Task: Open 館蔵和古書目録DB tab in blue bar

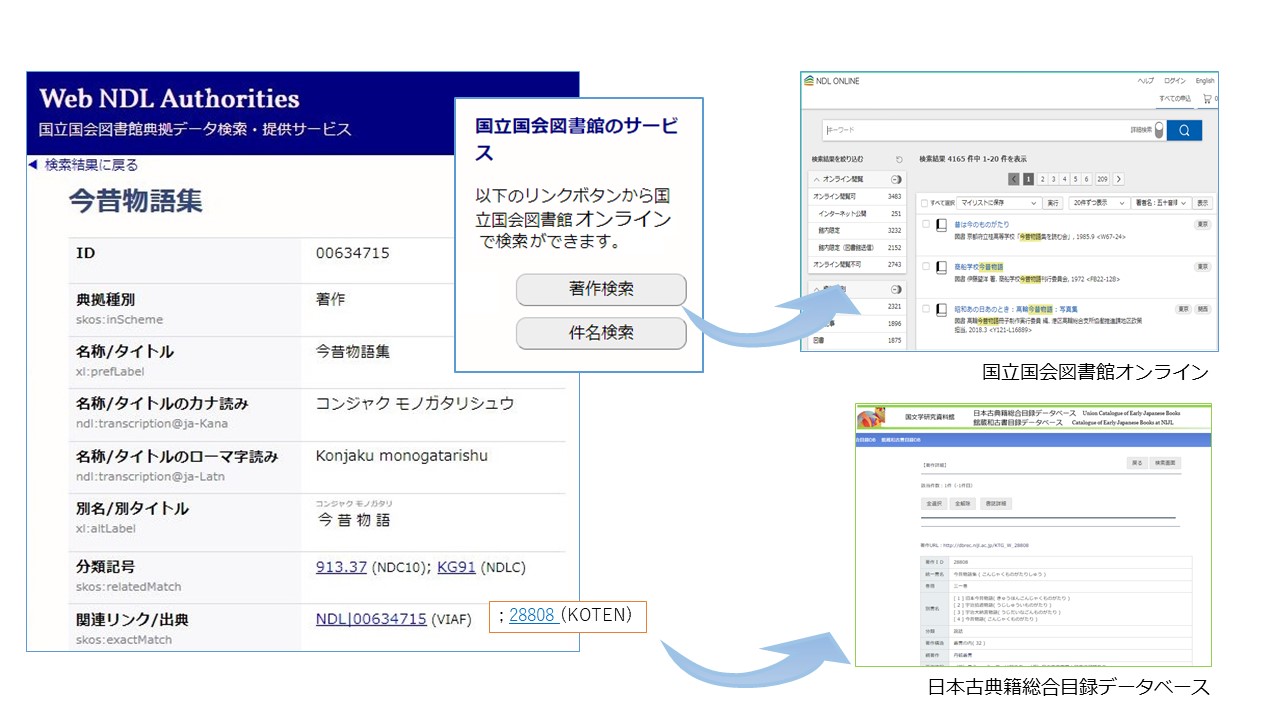Action: tap(901, 440)
